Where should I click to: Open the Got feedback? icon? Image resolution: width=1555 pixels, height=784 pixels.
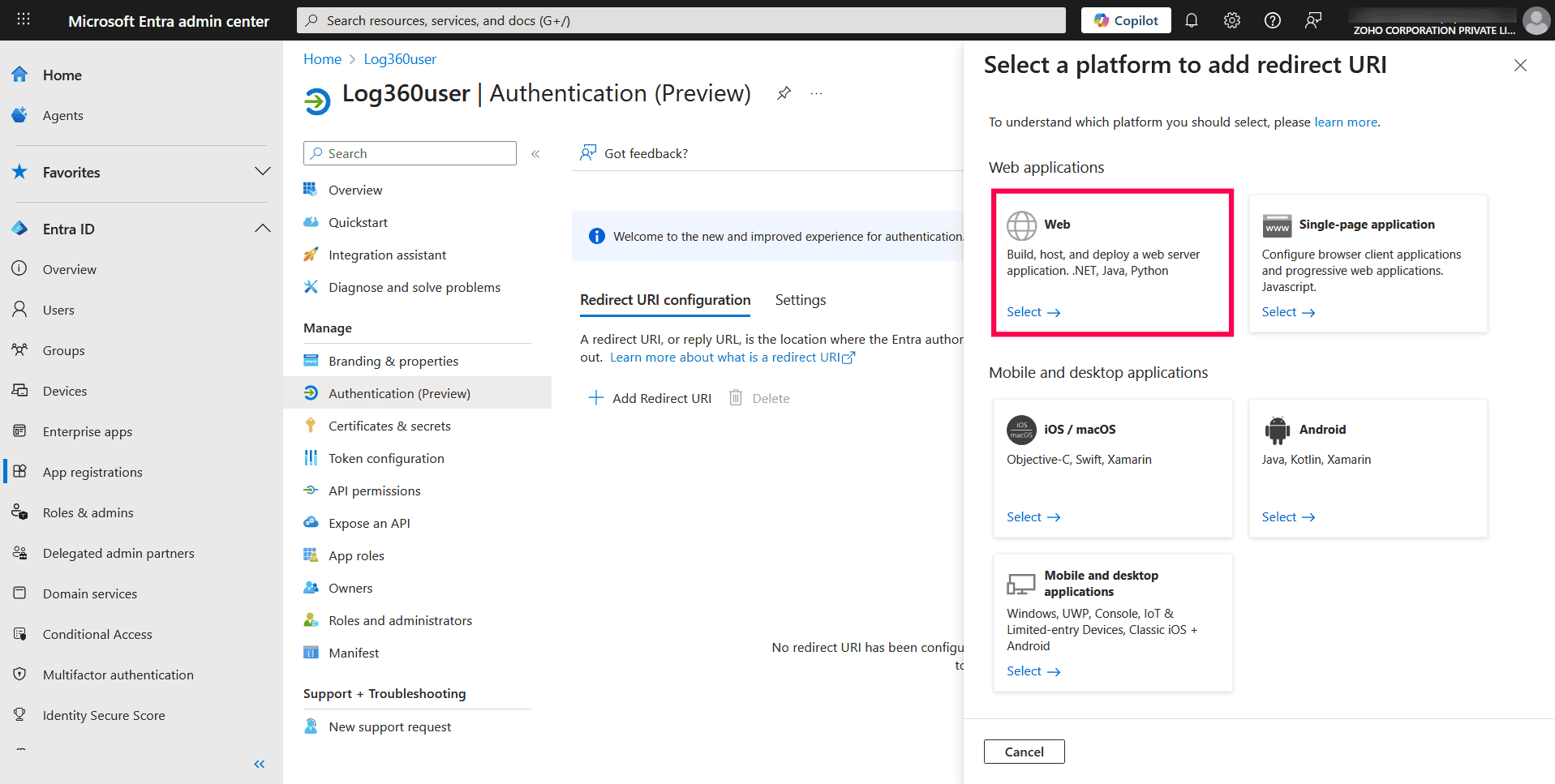pyautogui.click(x=588, y=152)
